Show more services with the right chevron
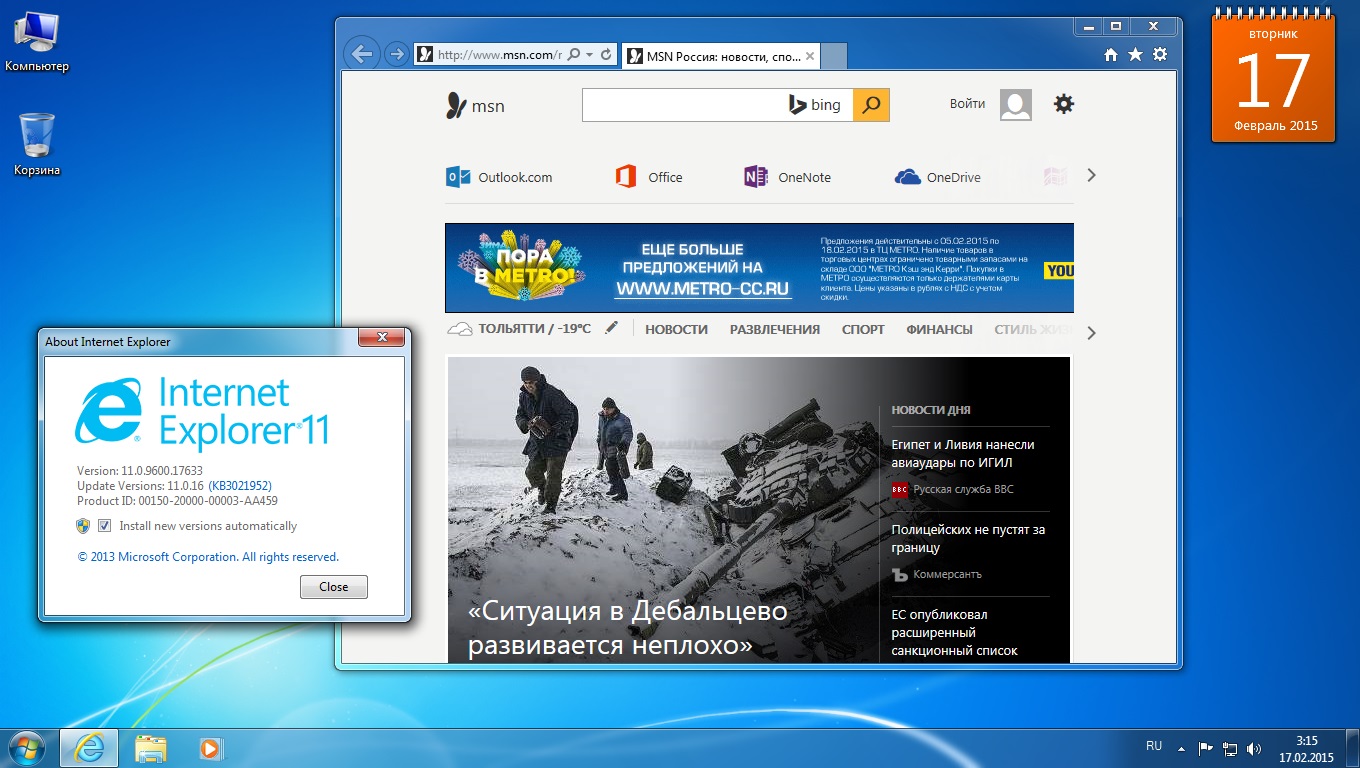Viewport: 1360px width, 768px height. tap(1091, 175)
